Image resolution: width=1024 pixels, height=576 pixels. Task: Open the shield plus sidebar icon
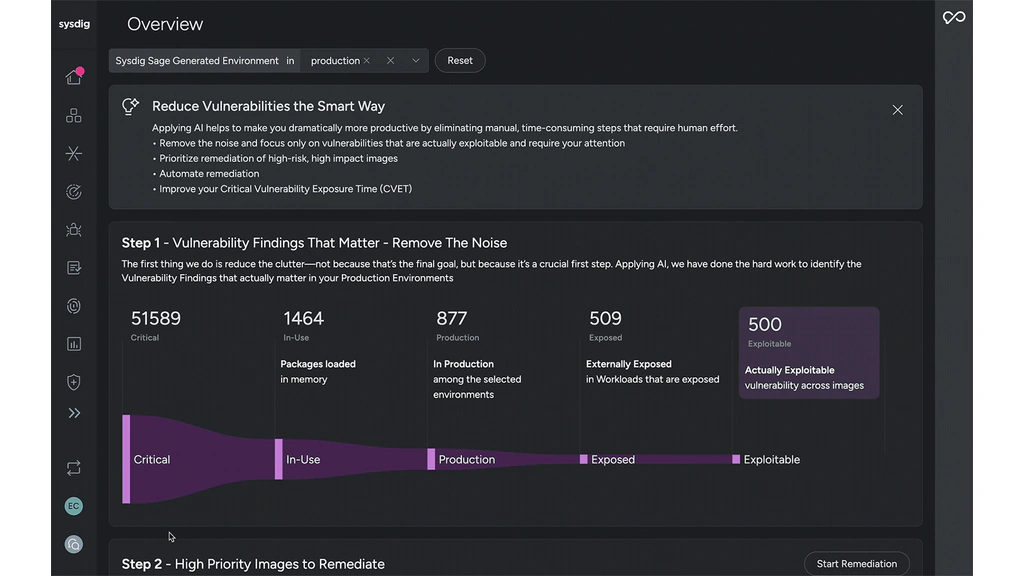point(74,382)
